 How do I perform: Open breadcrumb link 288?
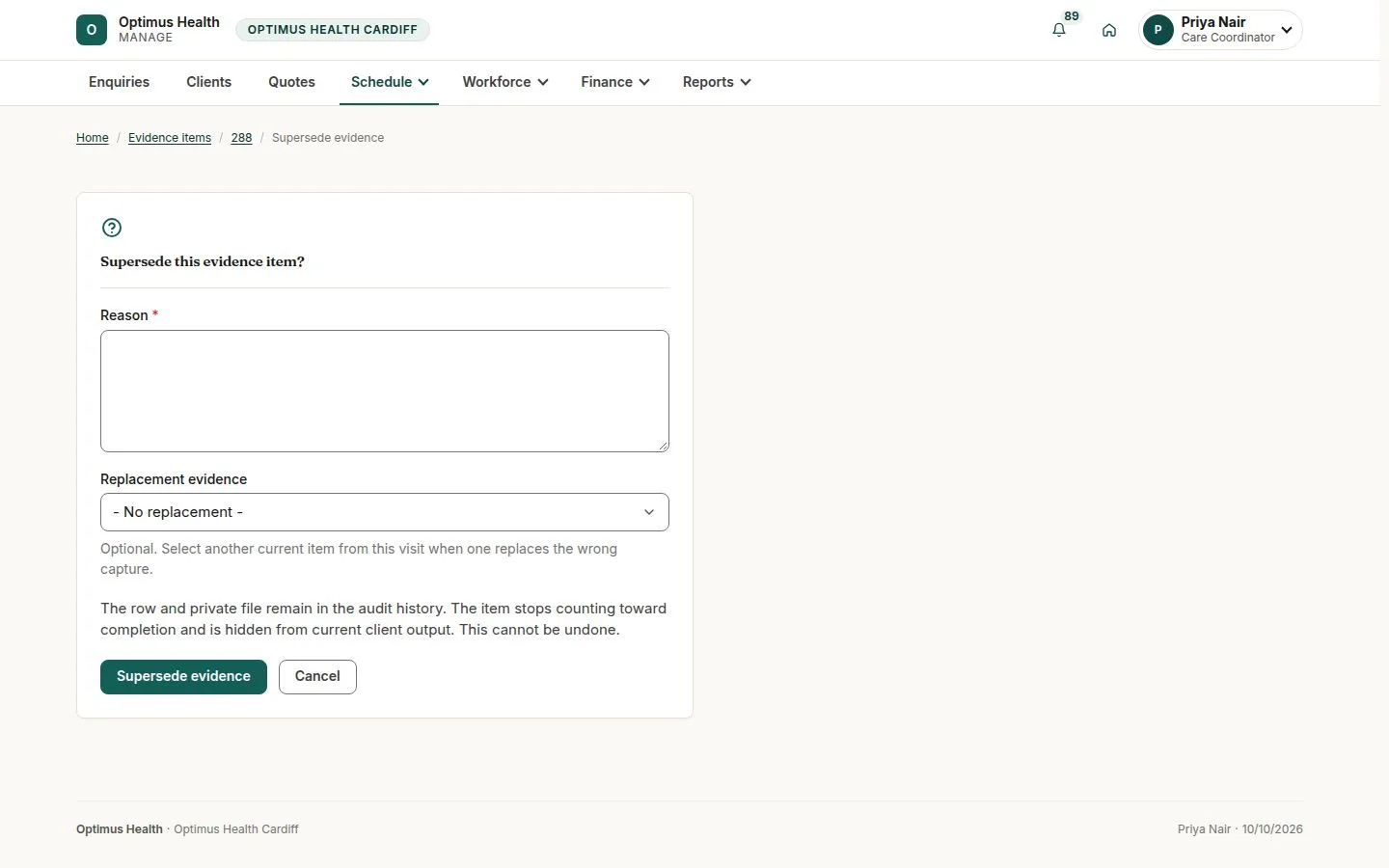(241, 138)
